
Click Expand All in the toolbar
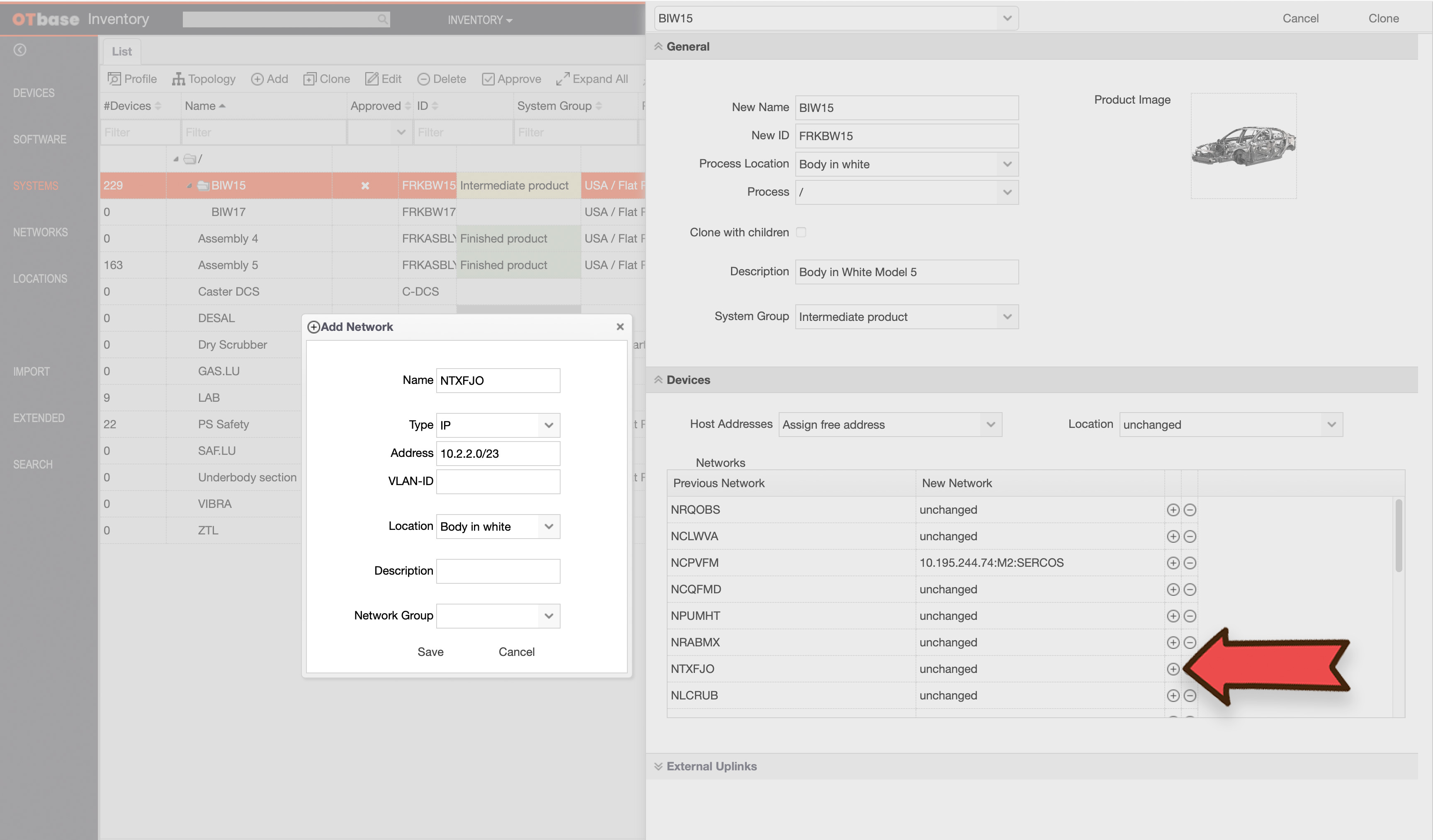pos(592,79)
